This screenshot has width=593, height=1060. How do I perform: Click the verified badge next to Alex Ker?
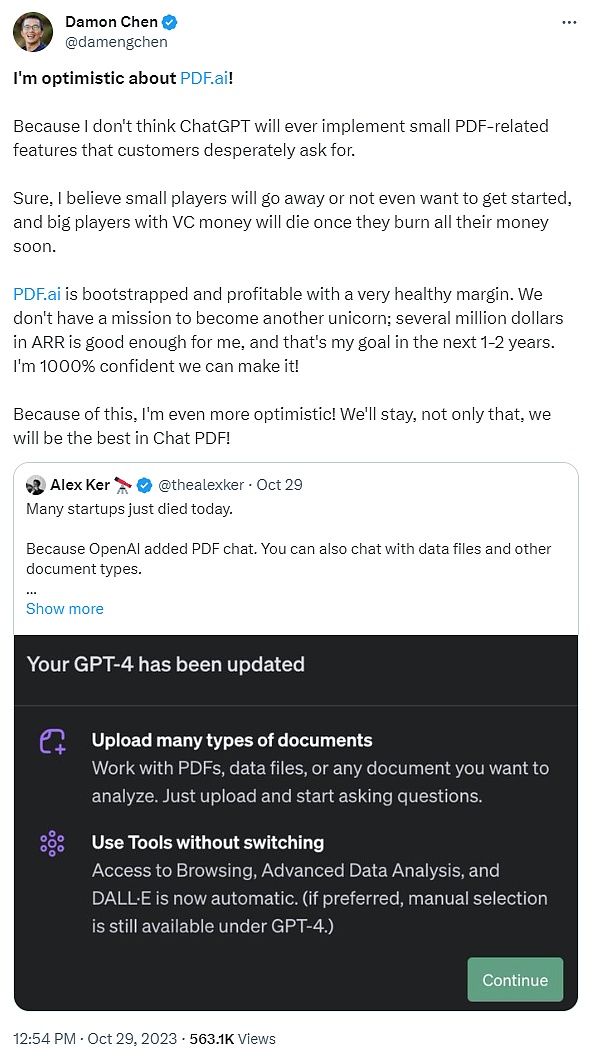[144, 485]
